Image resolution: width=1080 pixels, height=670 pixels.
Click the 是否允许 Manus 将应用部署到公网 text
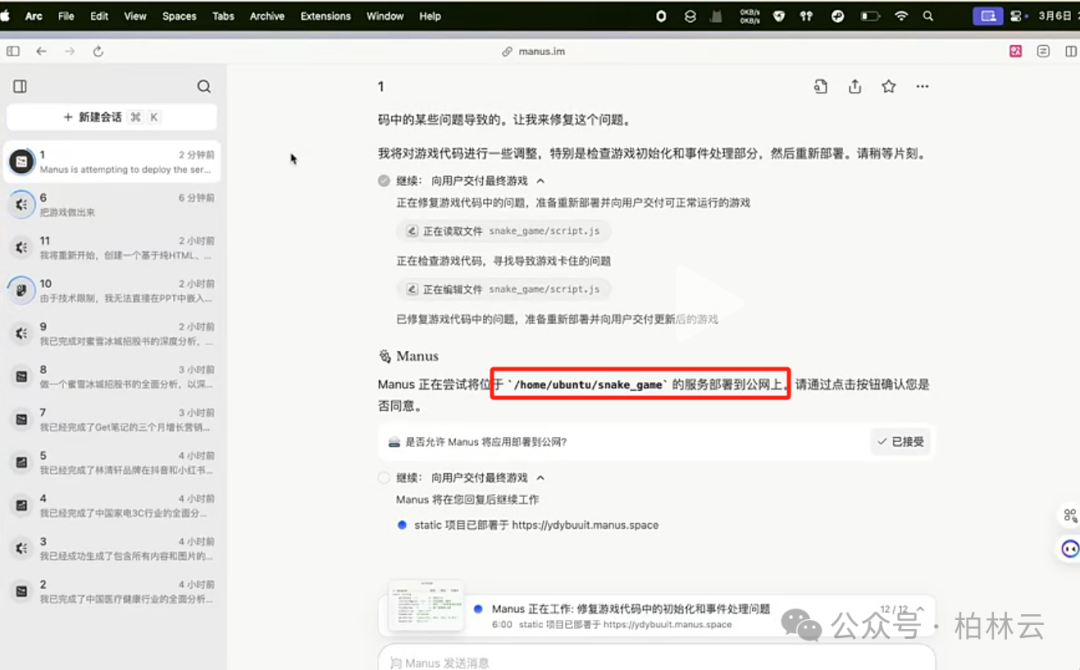[x=486, y=442]
